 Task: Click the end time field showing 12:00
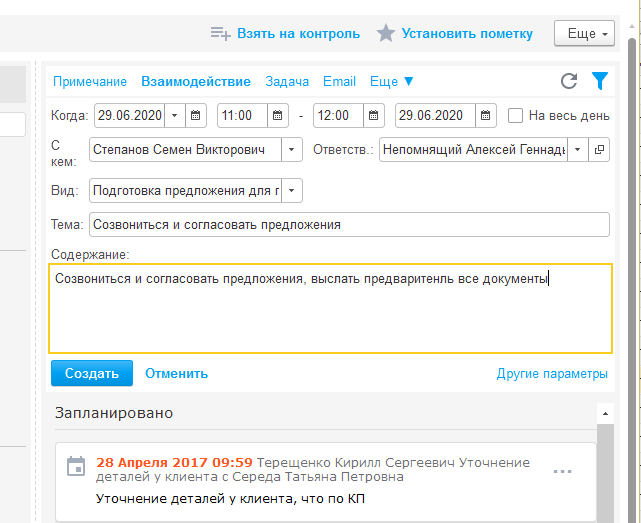[x=338, y=116]
